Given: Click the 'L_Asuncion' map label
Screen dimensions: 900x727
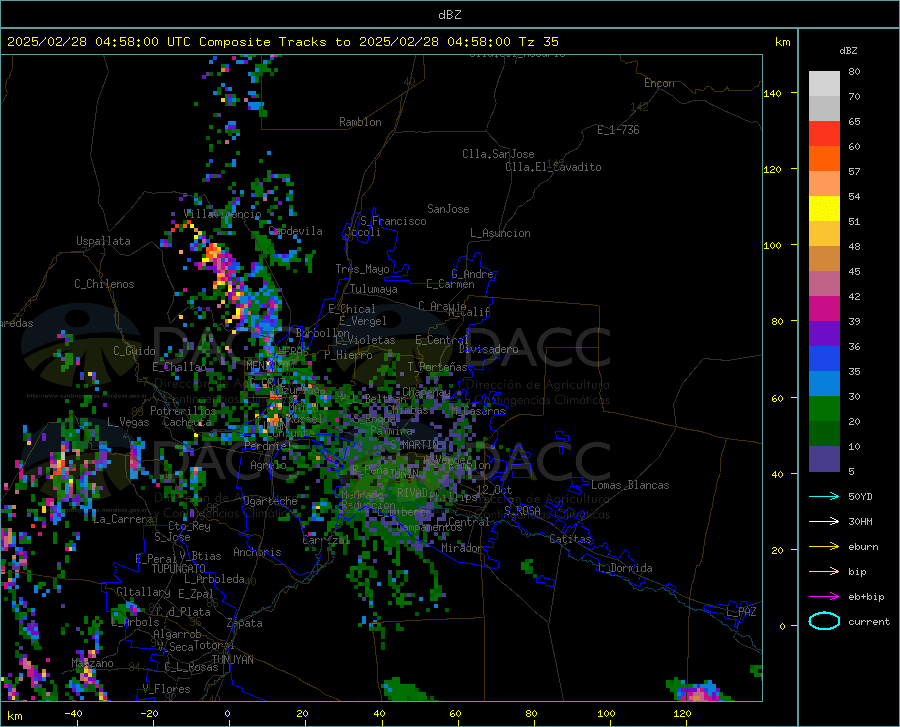Looking at the screenshot, I should coord(500,233).
